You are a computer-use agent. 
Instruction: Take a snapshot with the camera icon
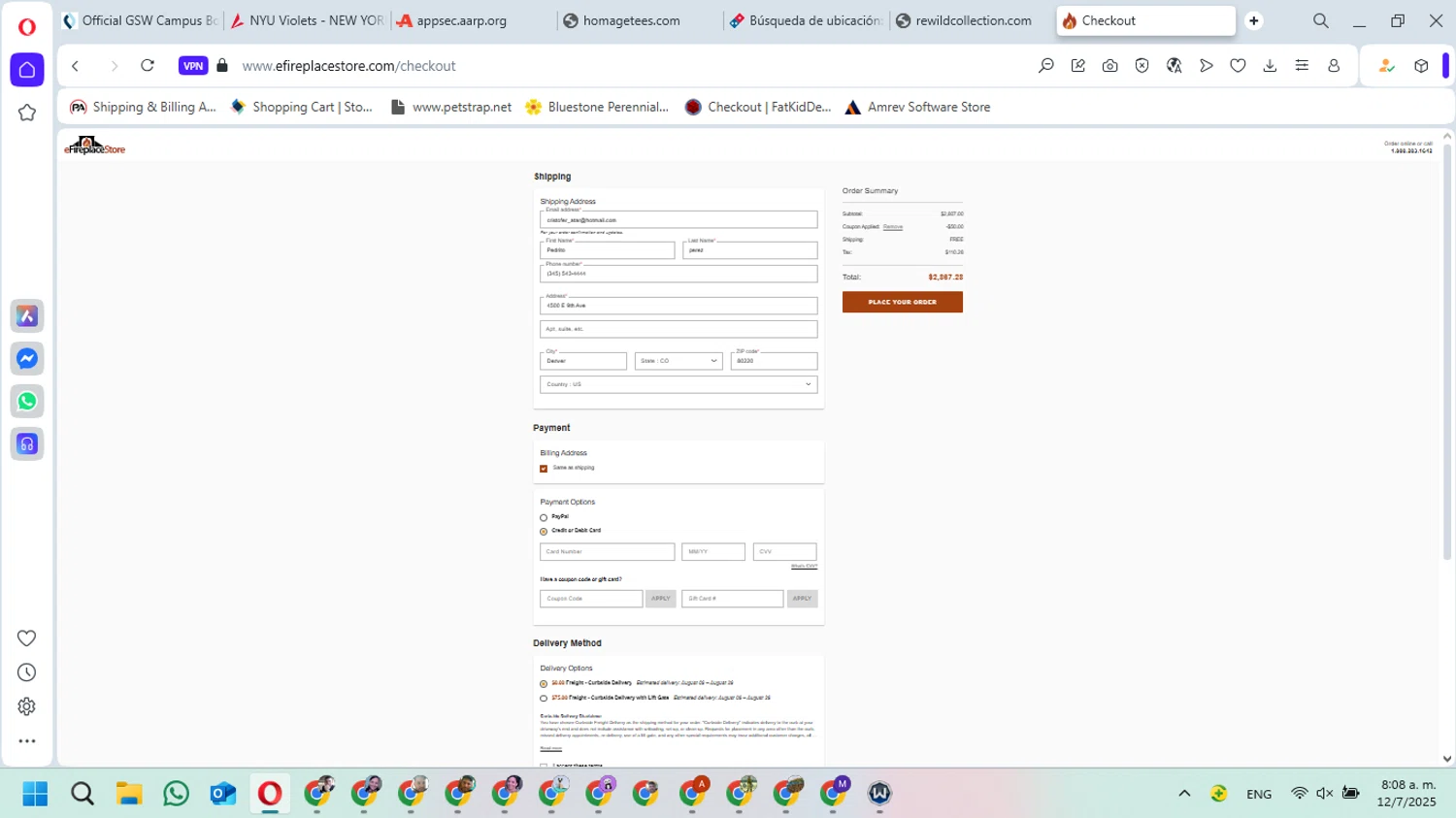(1110, 66)
